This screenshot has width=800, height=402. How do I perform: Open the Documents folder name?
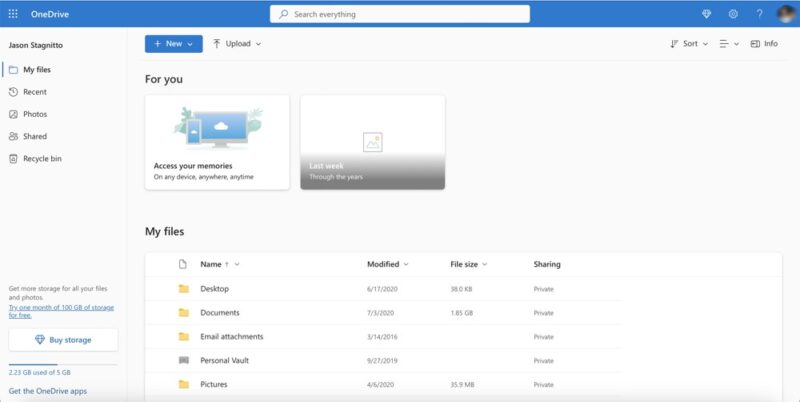(x=220, y=313)
